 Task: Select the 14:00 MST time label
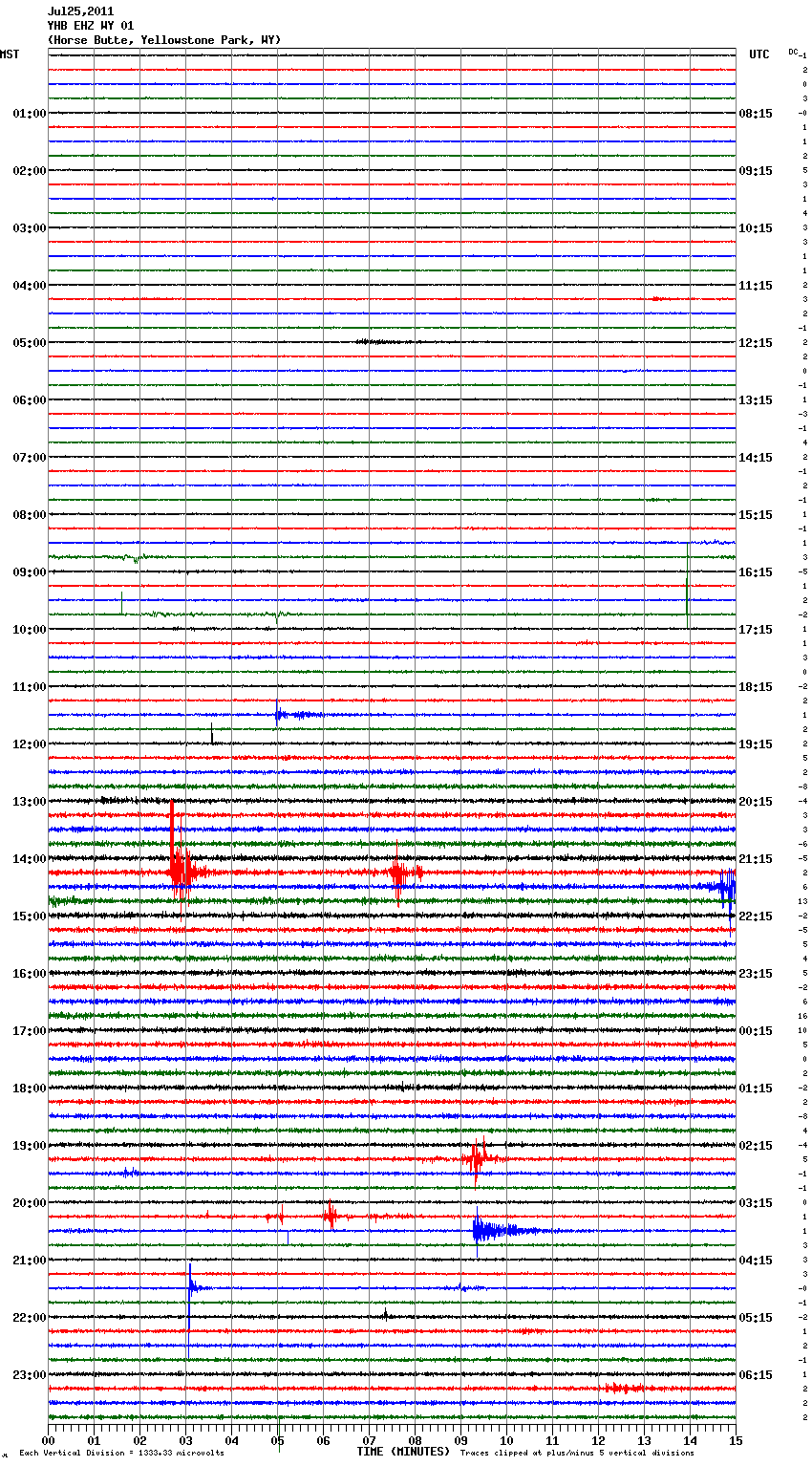click(x=29, y=859)
